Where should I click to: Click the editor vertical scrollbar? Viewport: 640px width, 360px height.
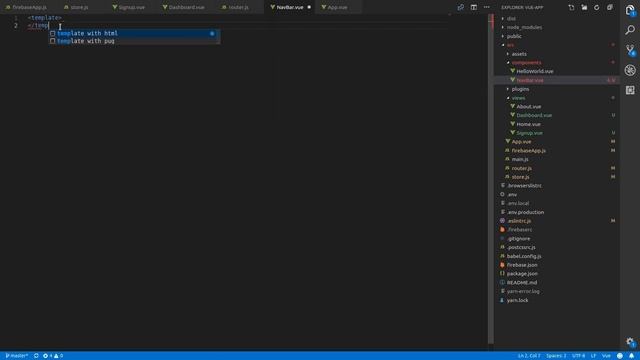(491, 180)
